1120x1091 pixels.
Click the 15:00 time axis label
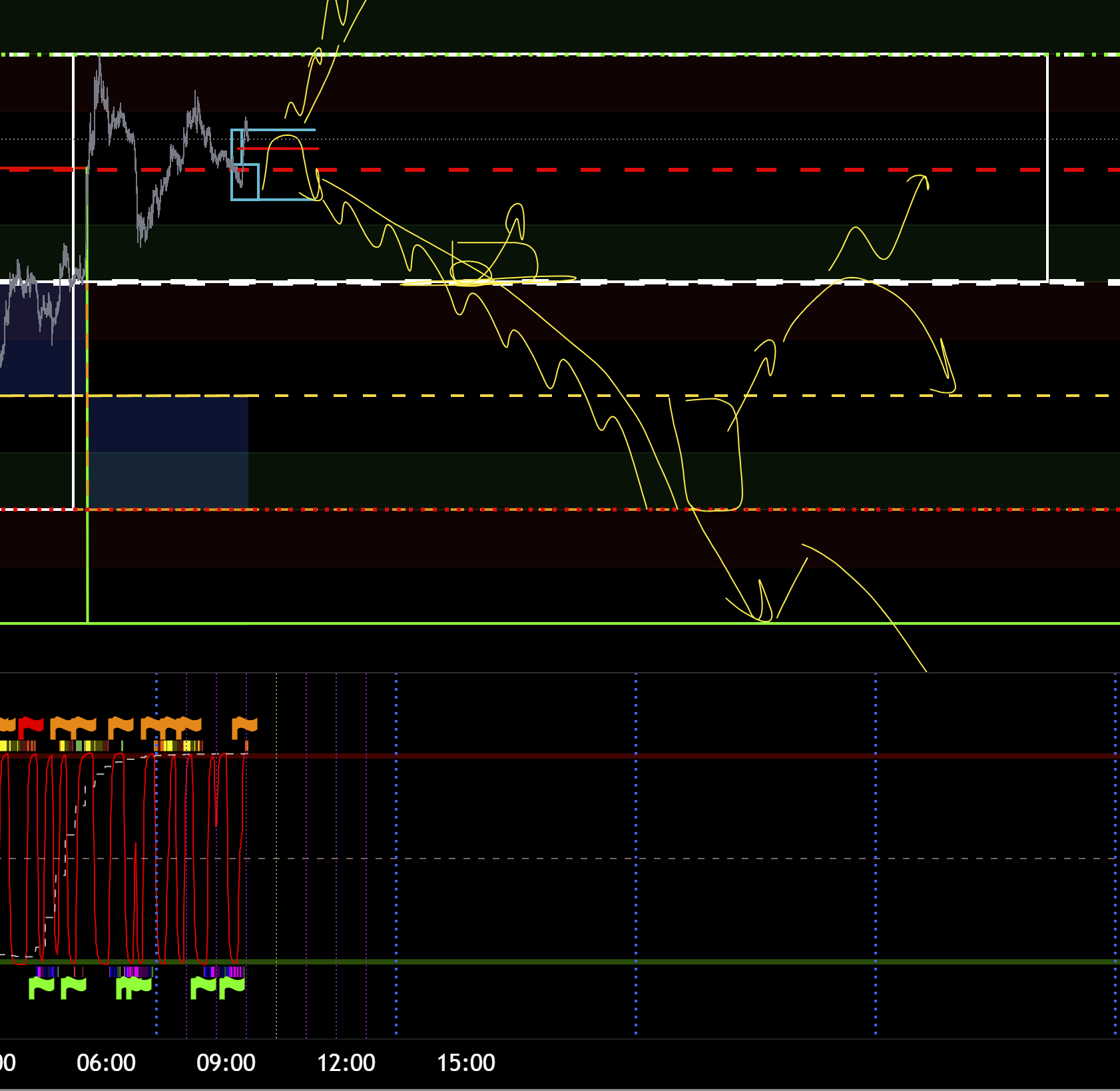(465, 1062)
